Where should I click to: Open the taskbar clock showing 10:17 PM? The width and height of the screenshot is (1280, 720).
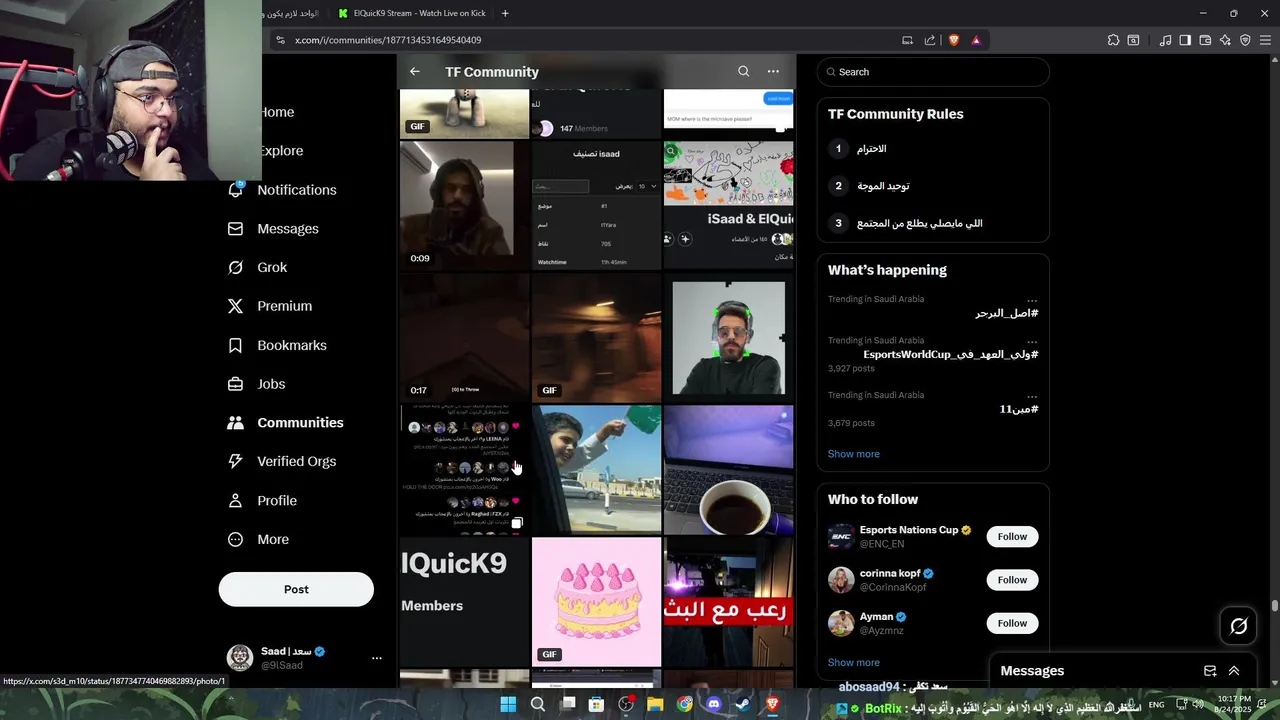coord(1234,704)
